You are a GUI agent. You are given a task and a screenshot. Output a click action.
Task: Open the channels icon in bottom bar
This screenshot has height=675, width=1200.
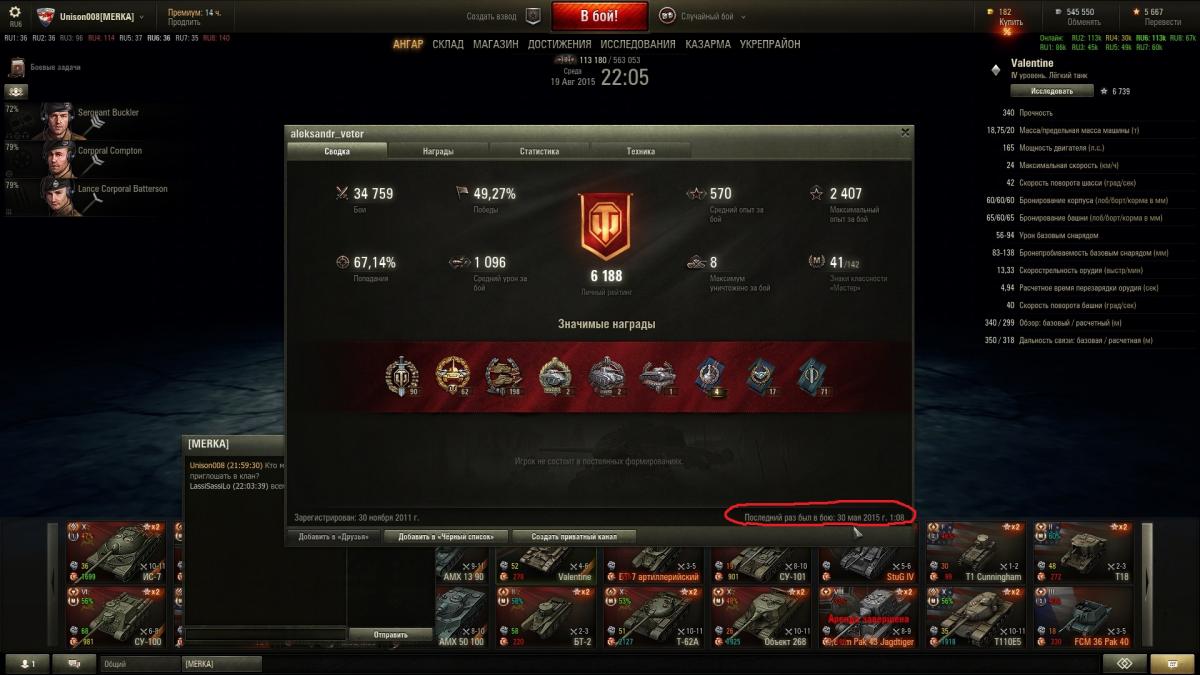75,663
